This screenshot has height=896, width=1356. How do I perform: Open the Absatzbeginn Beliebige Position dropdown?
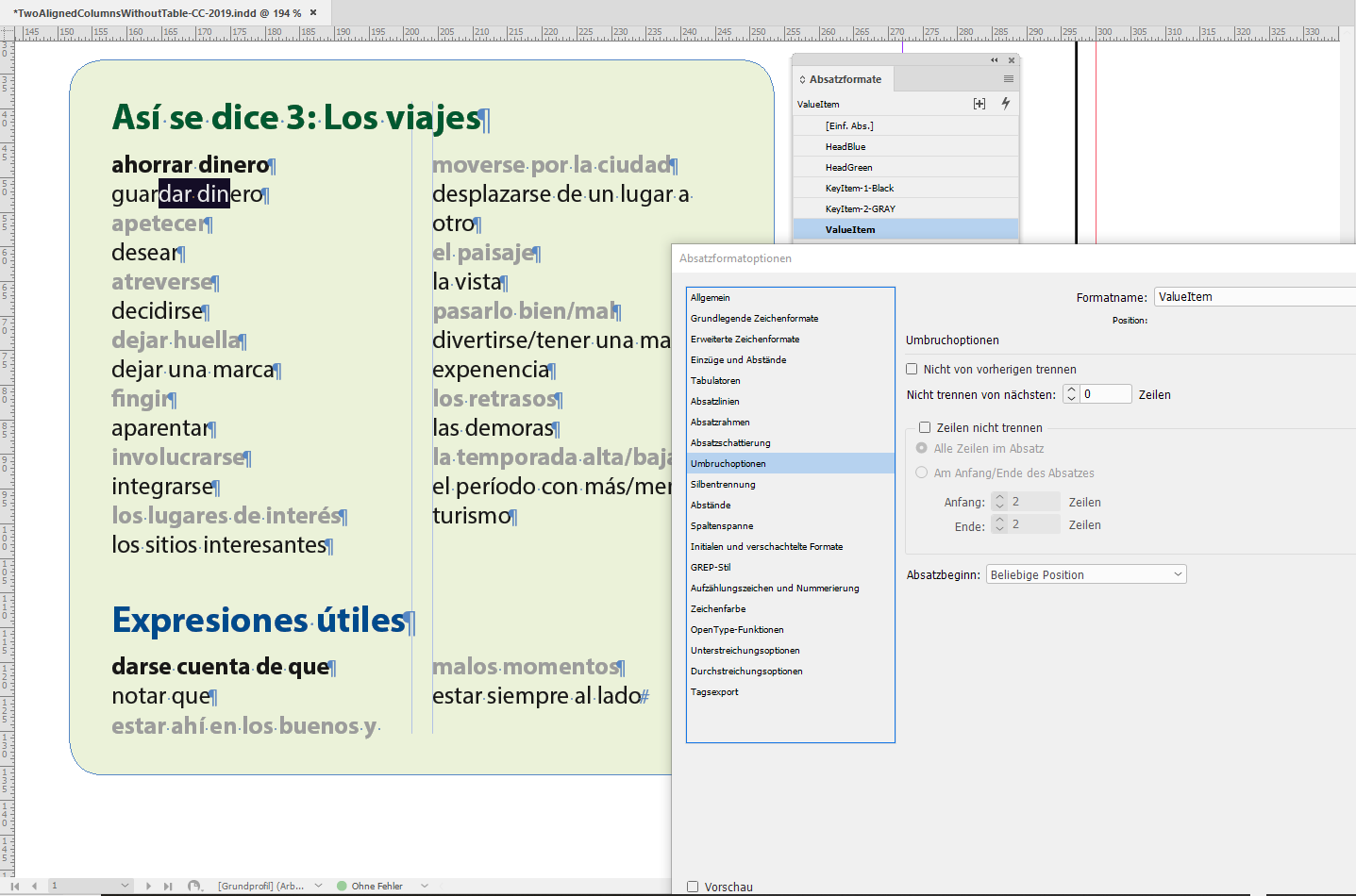(1086, 574)
